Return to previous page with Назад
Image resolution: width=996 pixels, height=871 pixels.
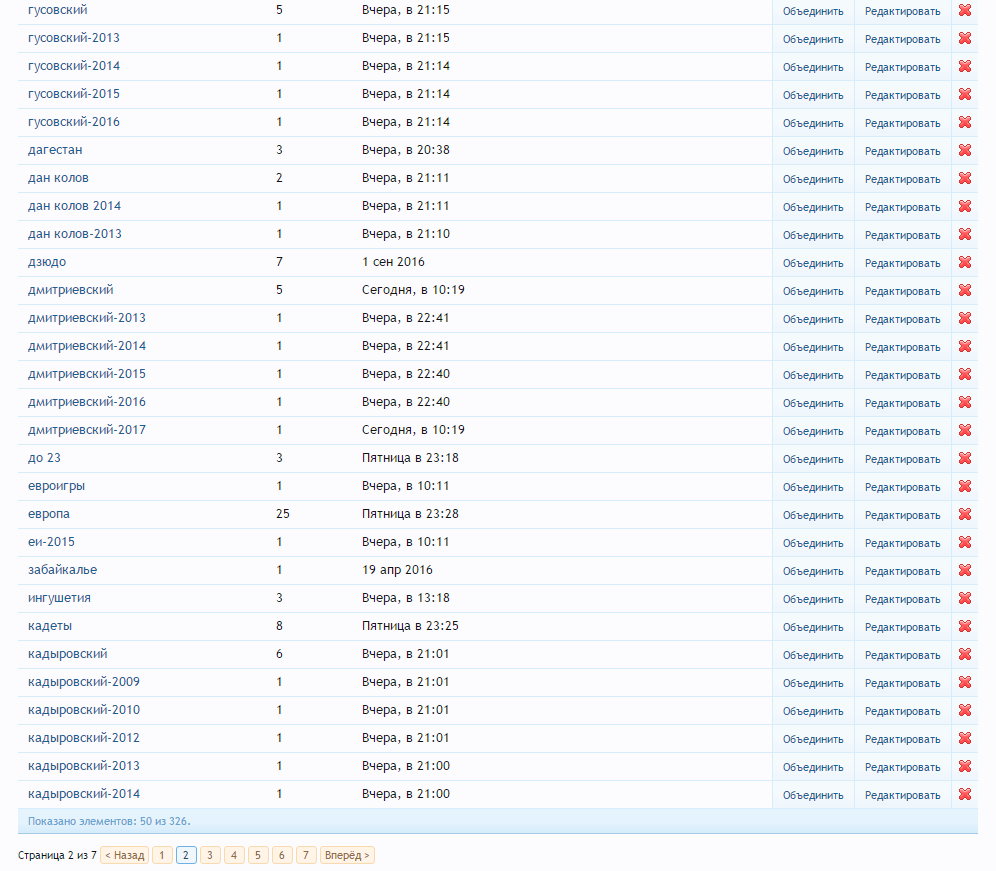point(124,855)
